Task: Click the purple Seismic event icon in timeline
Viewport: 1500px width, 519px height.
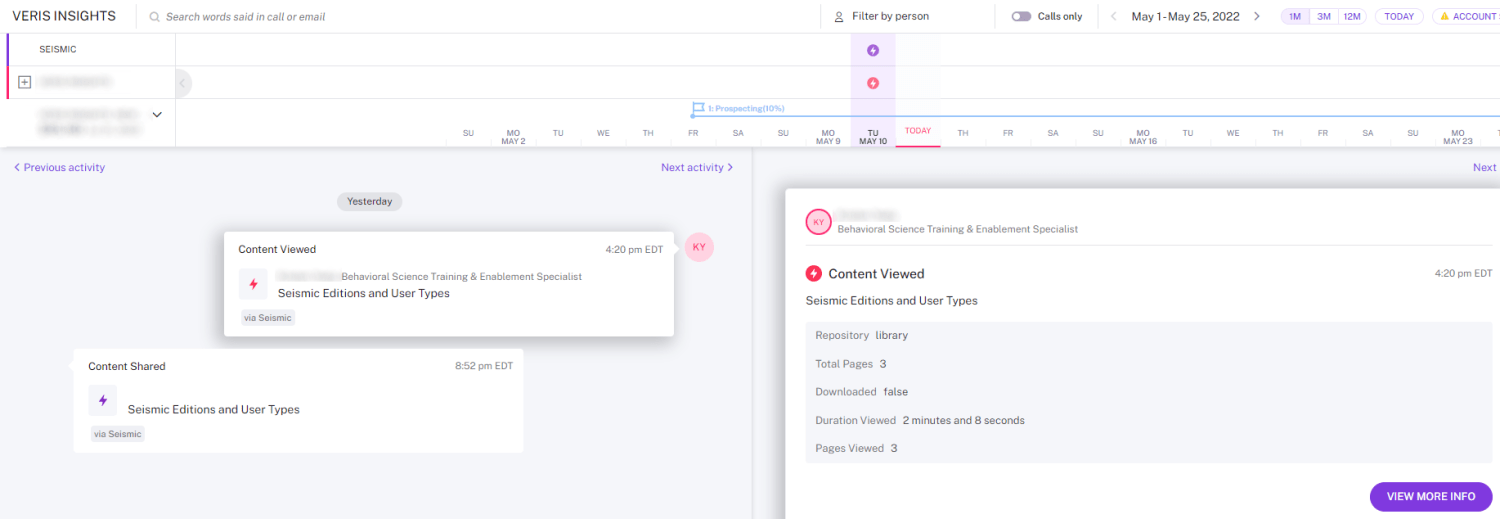Action: click(x=873, y=50)
